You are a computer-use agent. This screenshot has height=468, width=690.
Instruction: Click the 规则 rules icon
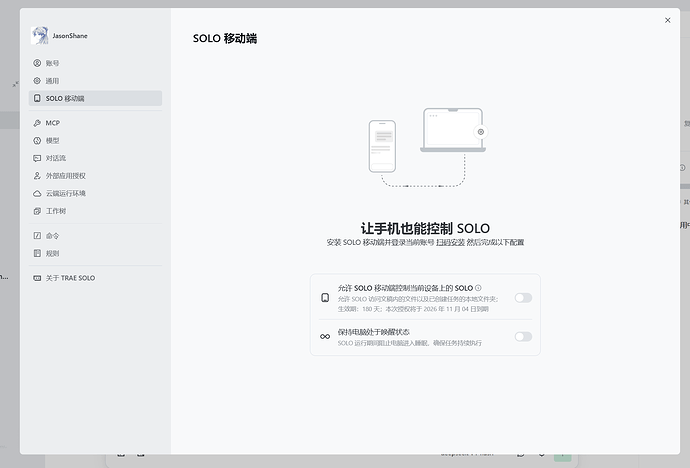[x=37, y=253]
